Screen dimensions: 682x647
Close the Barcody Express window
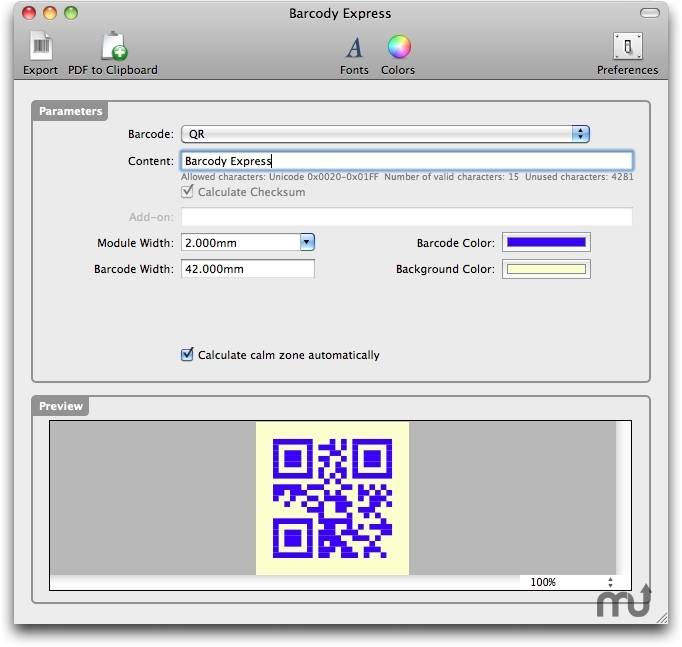coord(29,13)
